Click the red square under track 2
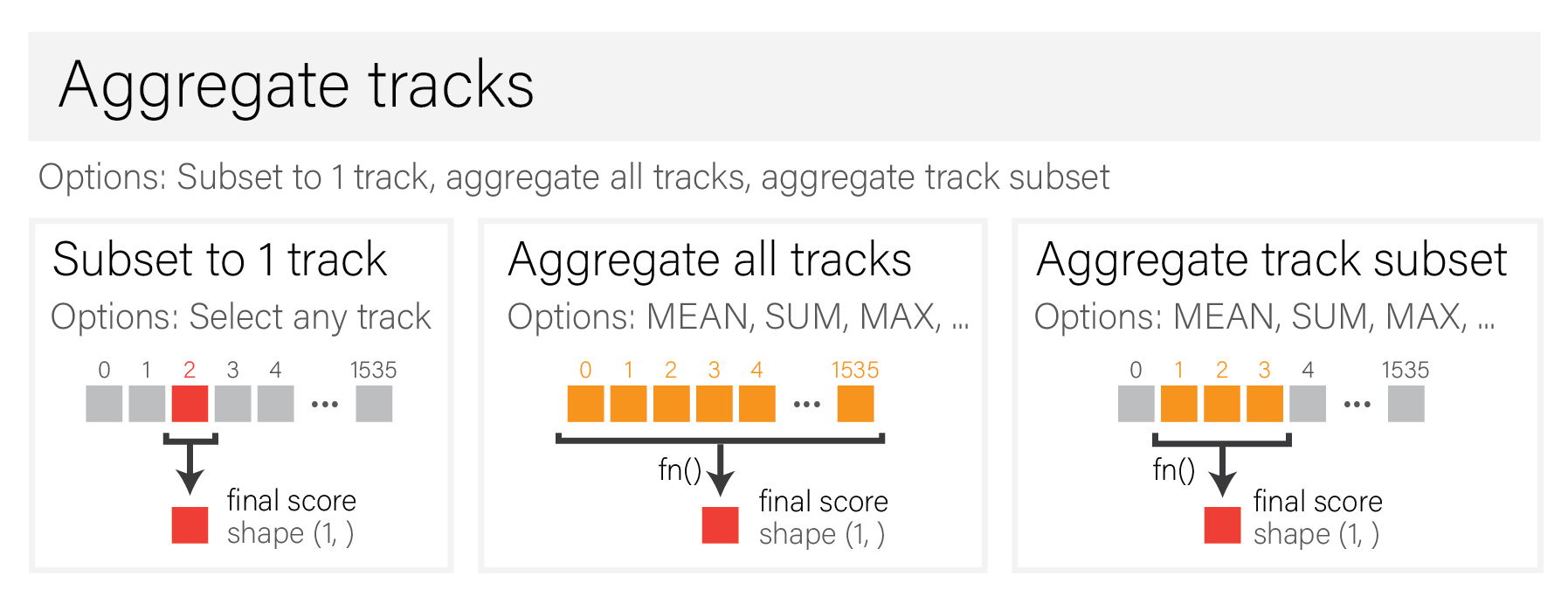This screenshot has height=611, width=1568. pos(190,404)
